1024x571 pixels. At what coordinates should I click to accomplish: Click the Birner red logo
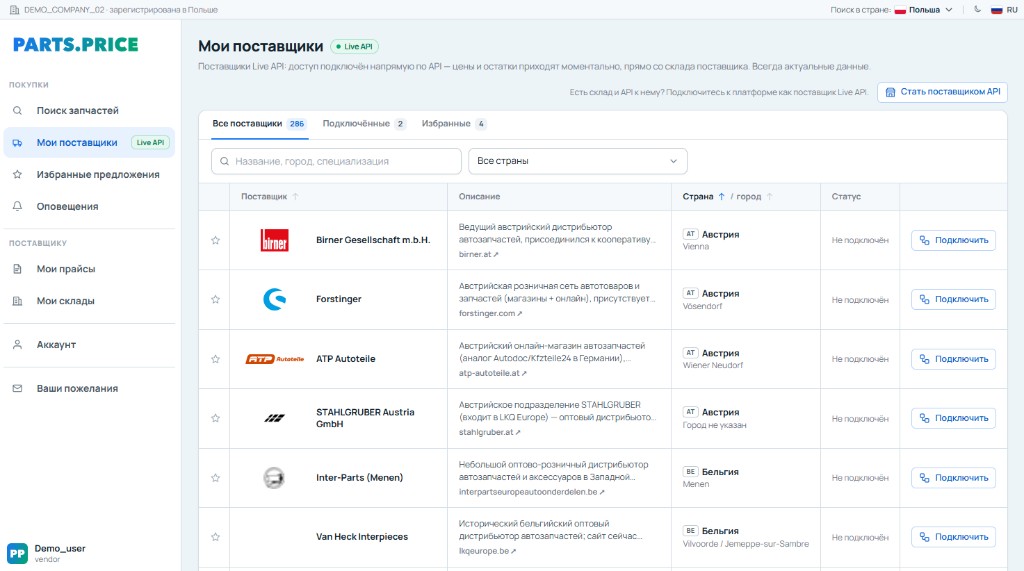(274, 240)
